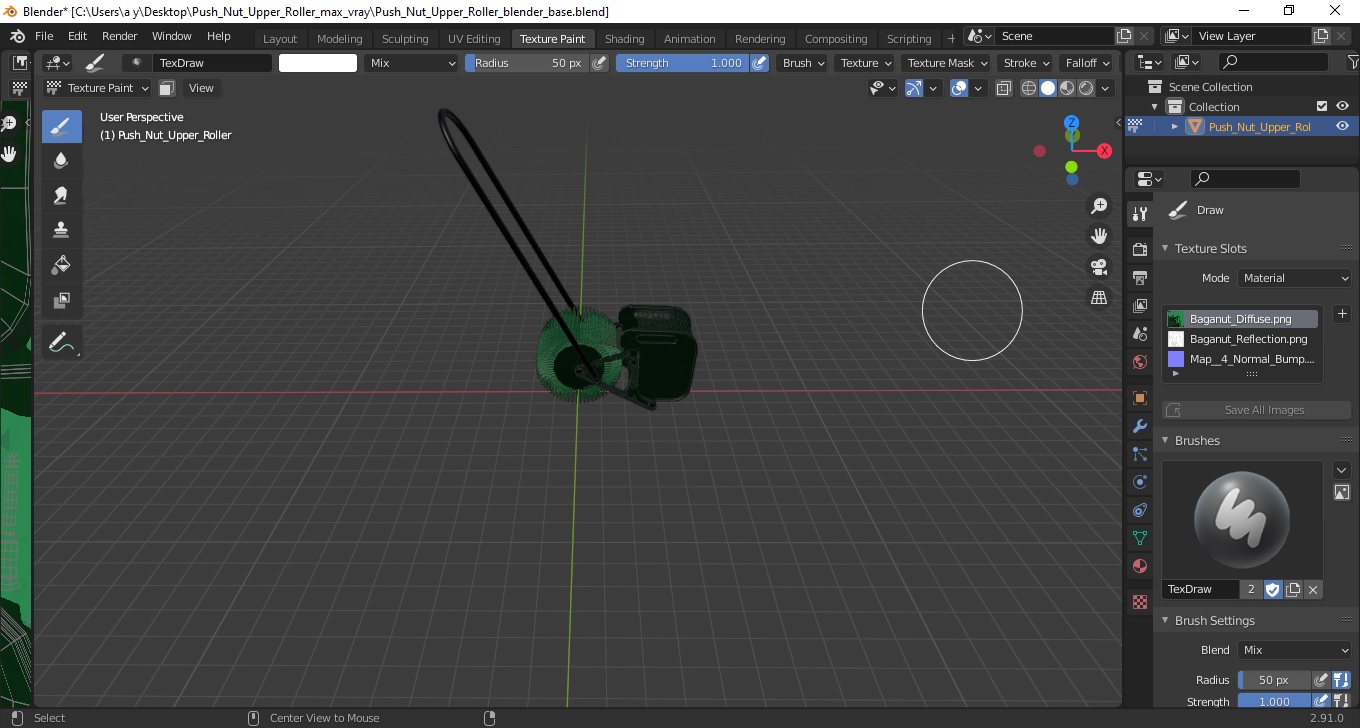Open the Texture Mask popover
The height and width of the screenshot is (728, 1360).
tap(947, 63)
